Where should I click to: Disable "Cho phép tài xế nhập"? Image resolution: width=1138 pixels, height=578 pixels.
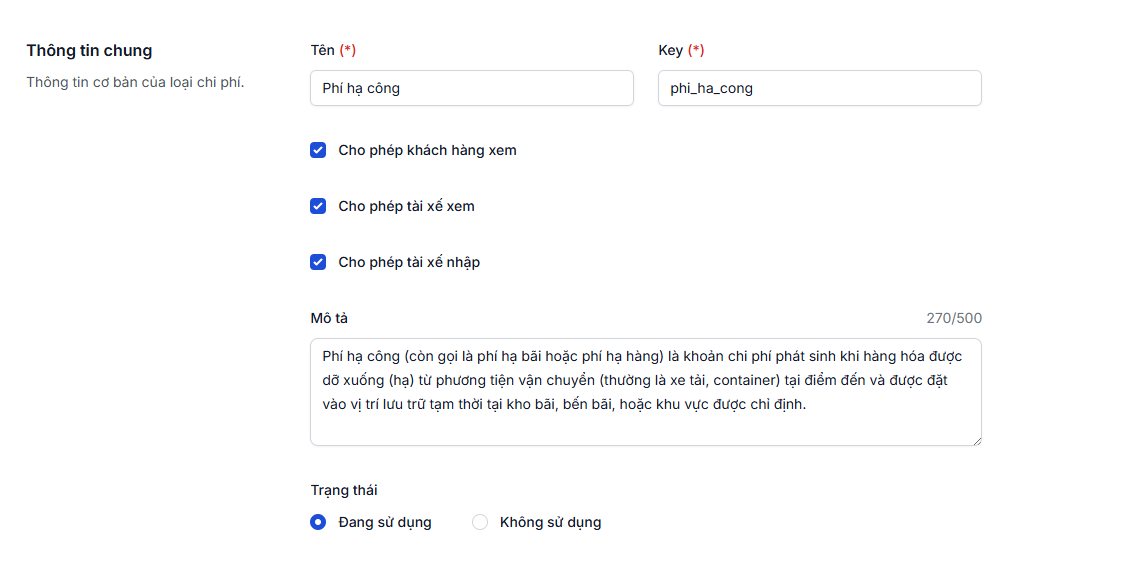[318, 262]
